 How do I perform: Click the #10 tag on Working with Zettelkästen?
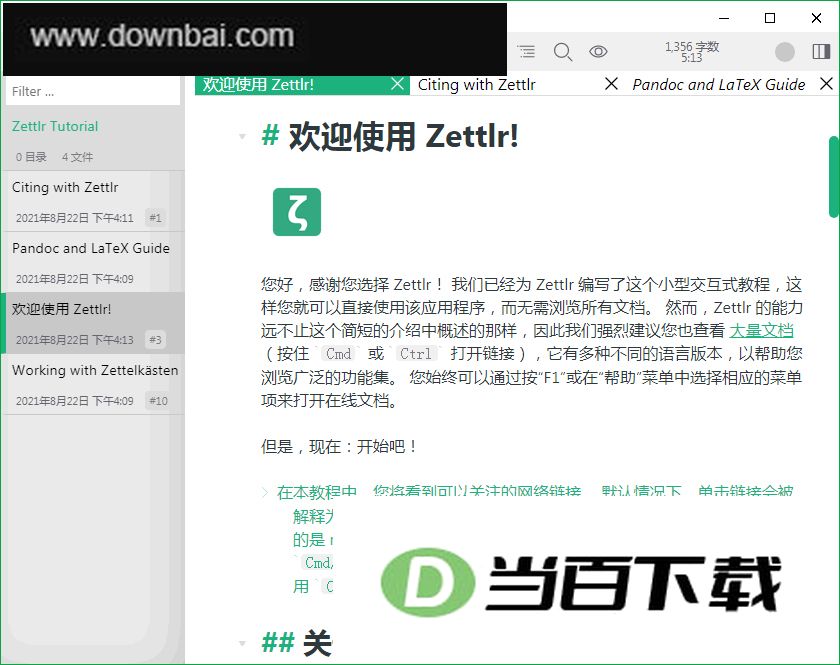click(159, 401)
